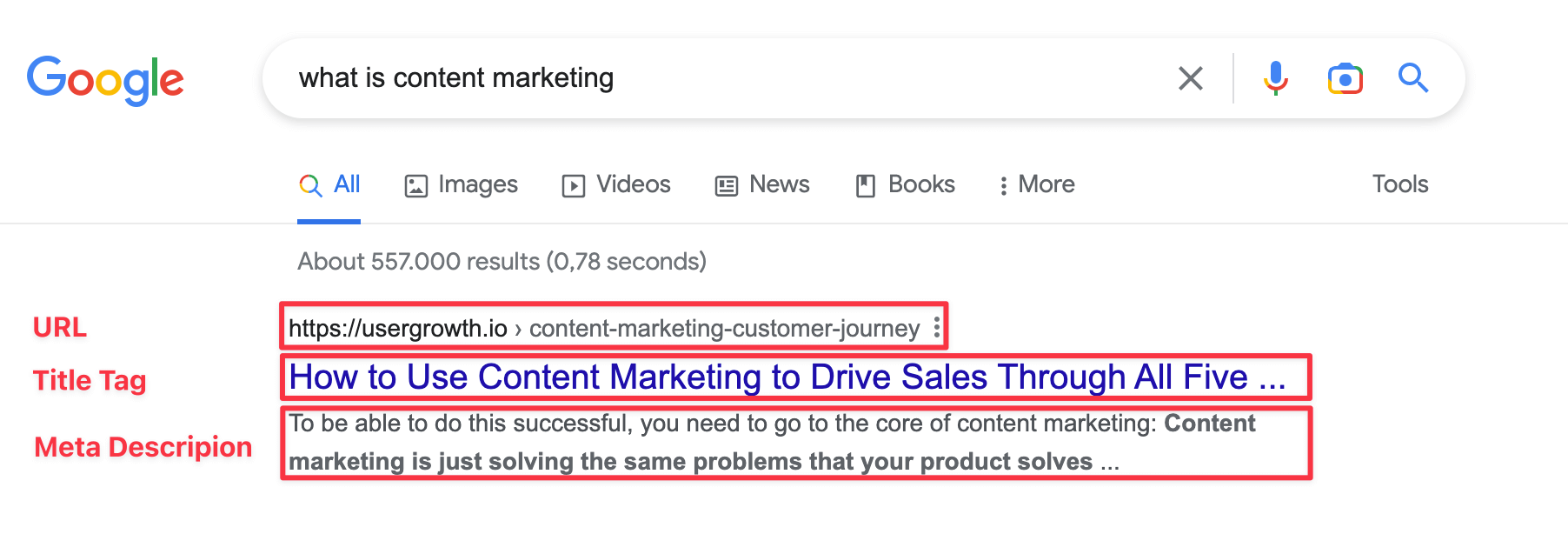Viewport: 1568px width, 534px height.
Task: Click the Videos play icon
Action: click(573, 184)
